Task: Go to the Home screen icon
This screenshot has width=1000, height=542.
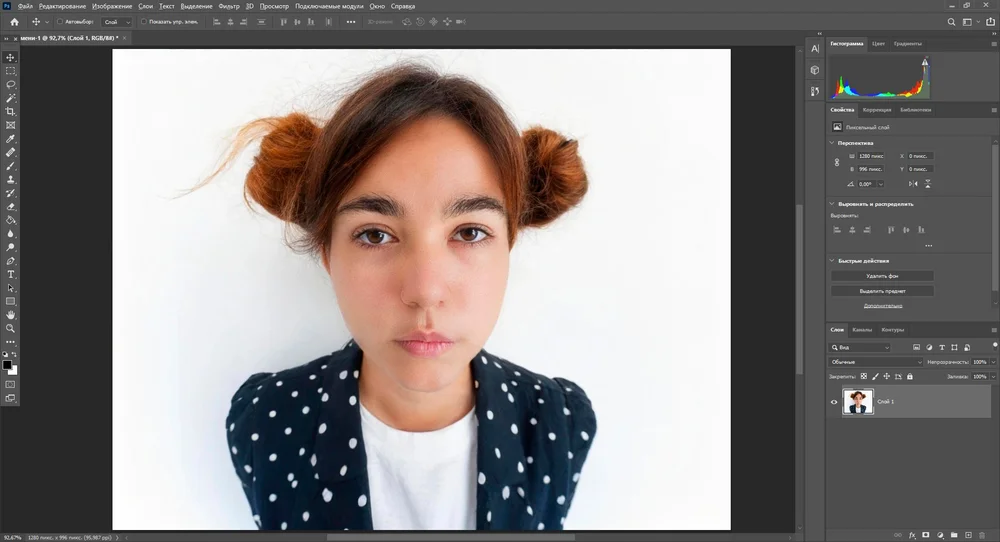Action: tap(14, 22)
